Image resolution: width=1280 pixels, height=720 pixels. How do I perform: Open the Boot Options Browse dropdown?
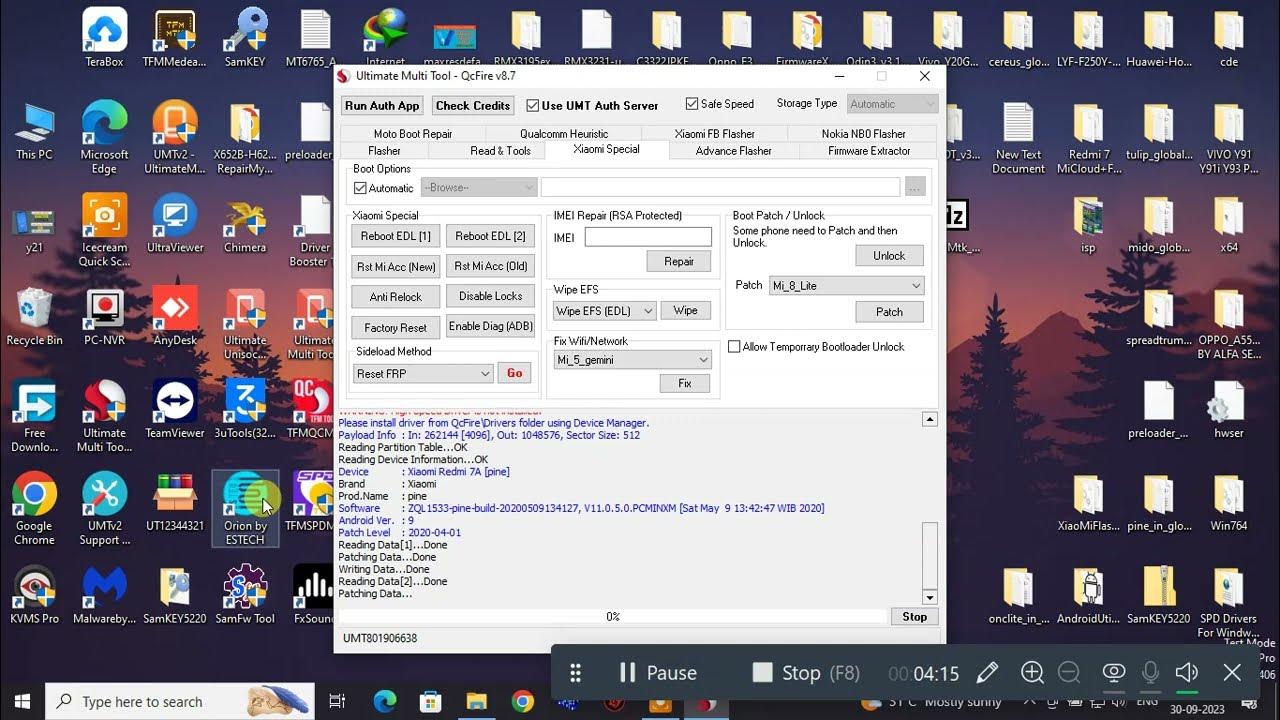(479, 187)
